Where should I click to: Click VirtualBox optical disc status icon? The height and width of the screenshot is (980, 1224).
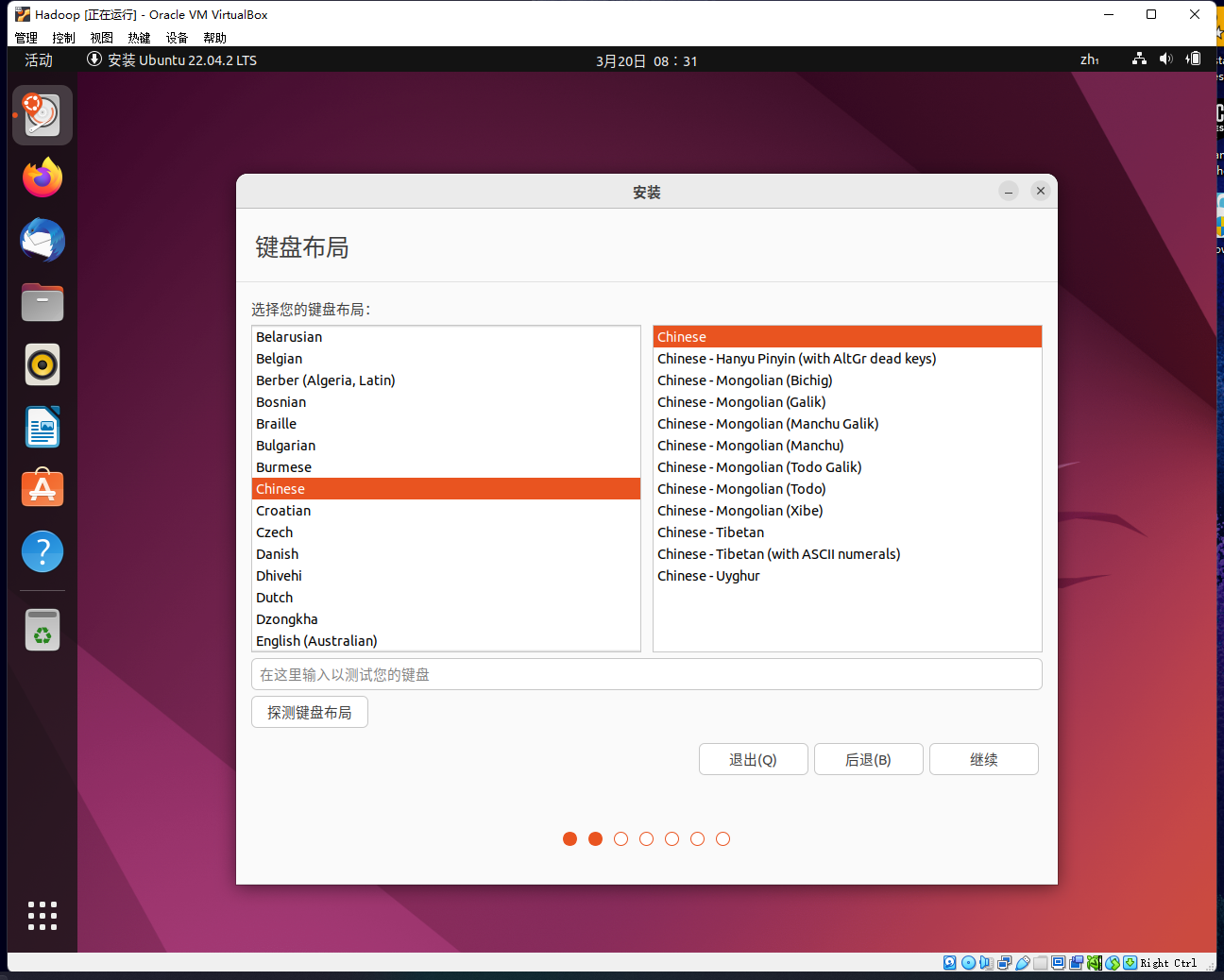[x=968, y=963]
